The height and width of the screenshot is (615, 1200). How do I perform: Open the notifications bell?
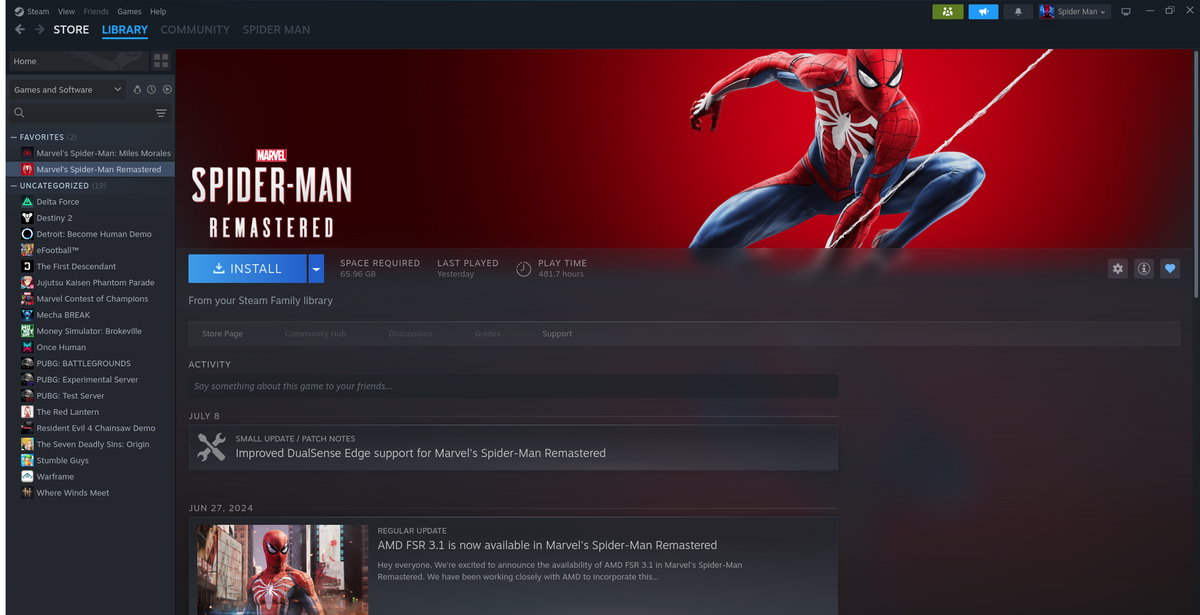(x=1019, y=11)
